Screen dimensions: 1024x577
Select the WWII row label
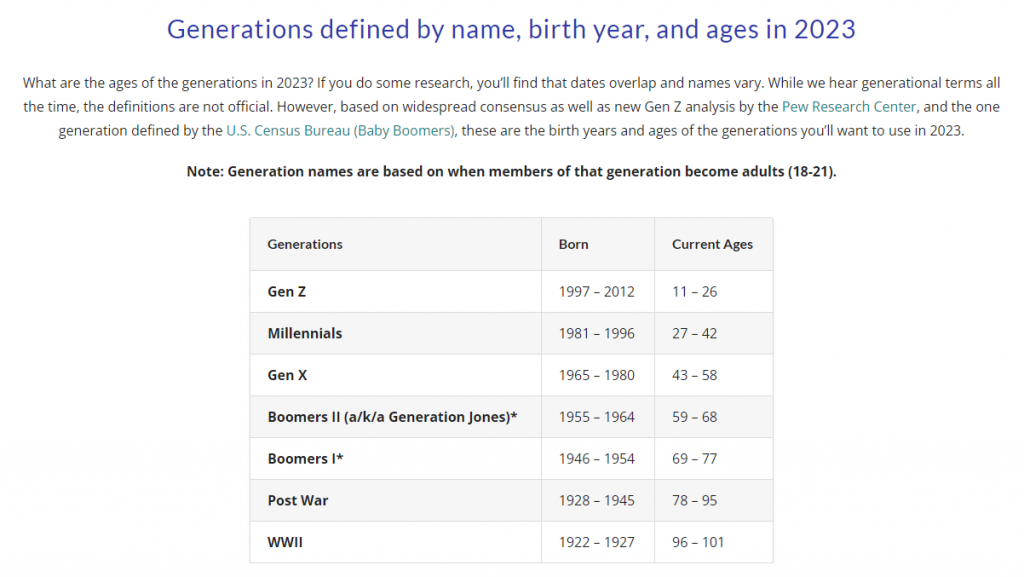[x=284, y=542]
